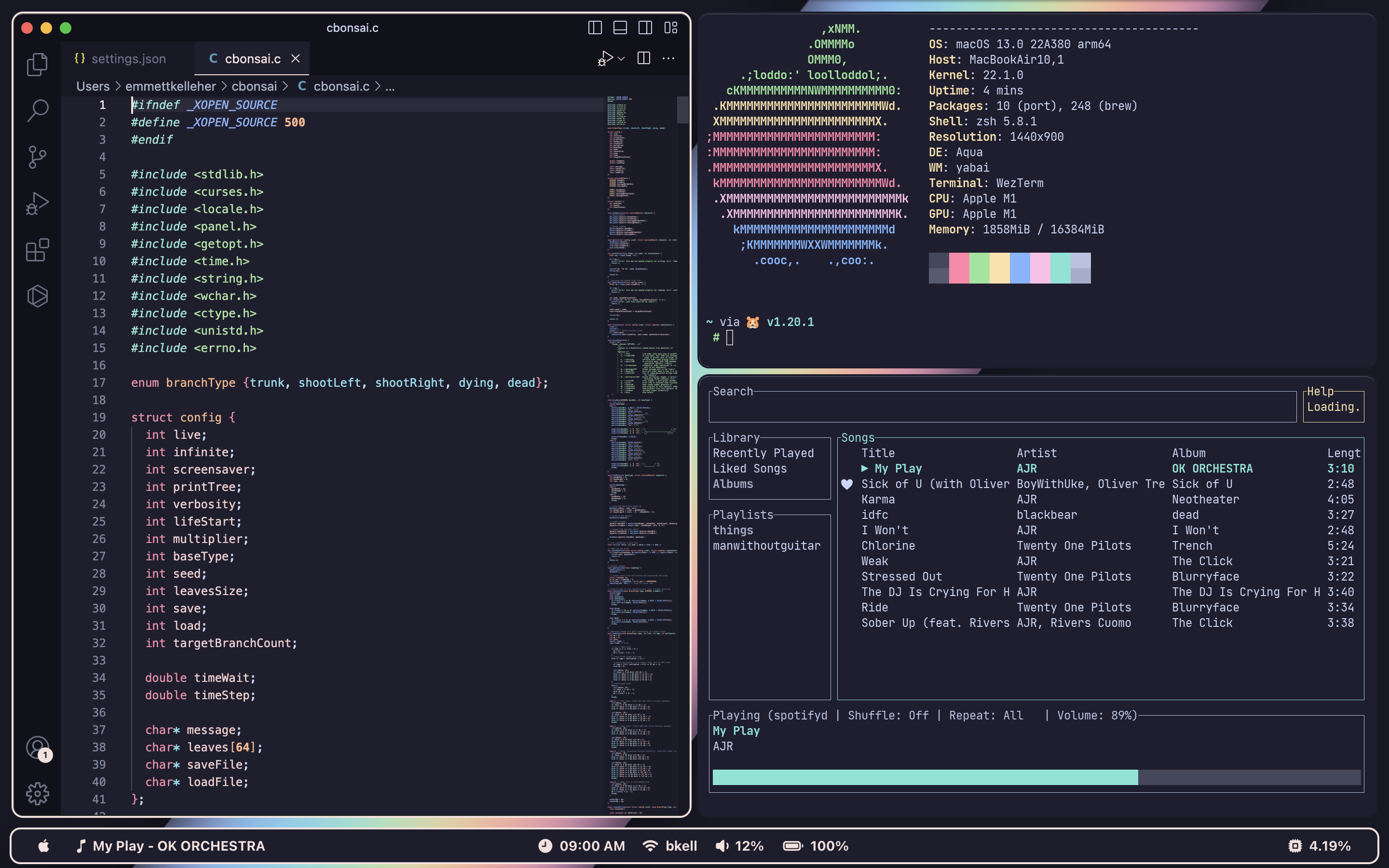Open the Explorer view in the activity bar
This screenshot has width=1389, height=868.
pyautogui.click(x=37, y=64)
